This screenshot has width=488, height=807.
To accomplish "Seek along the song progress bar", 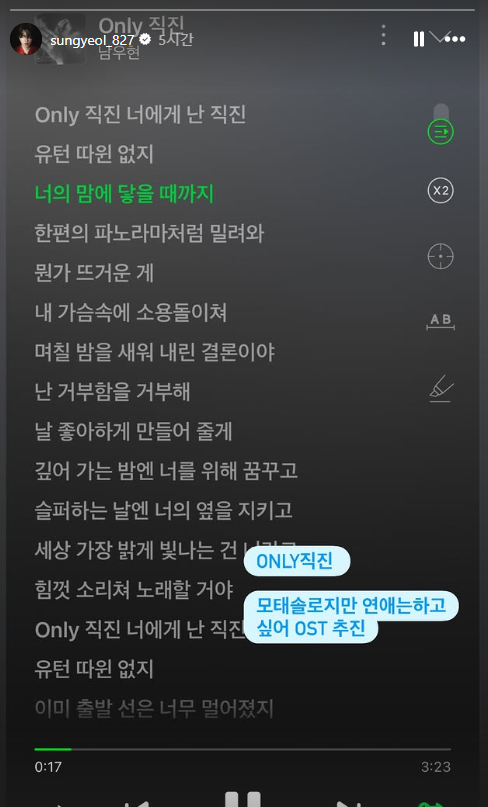I will (242, 749).
